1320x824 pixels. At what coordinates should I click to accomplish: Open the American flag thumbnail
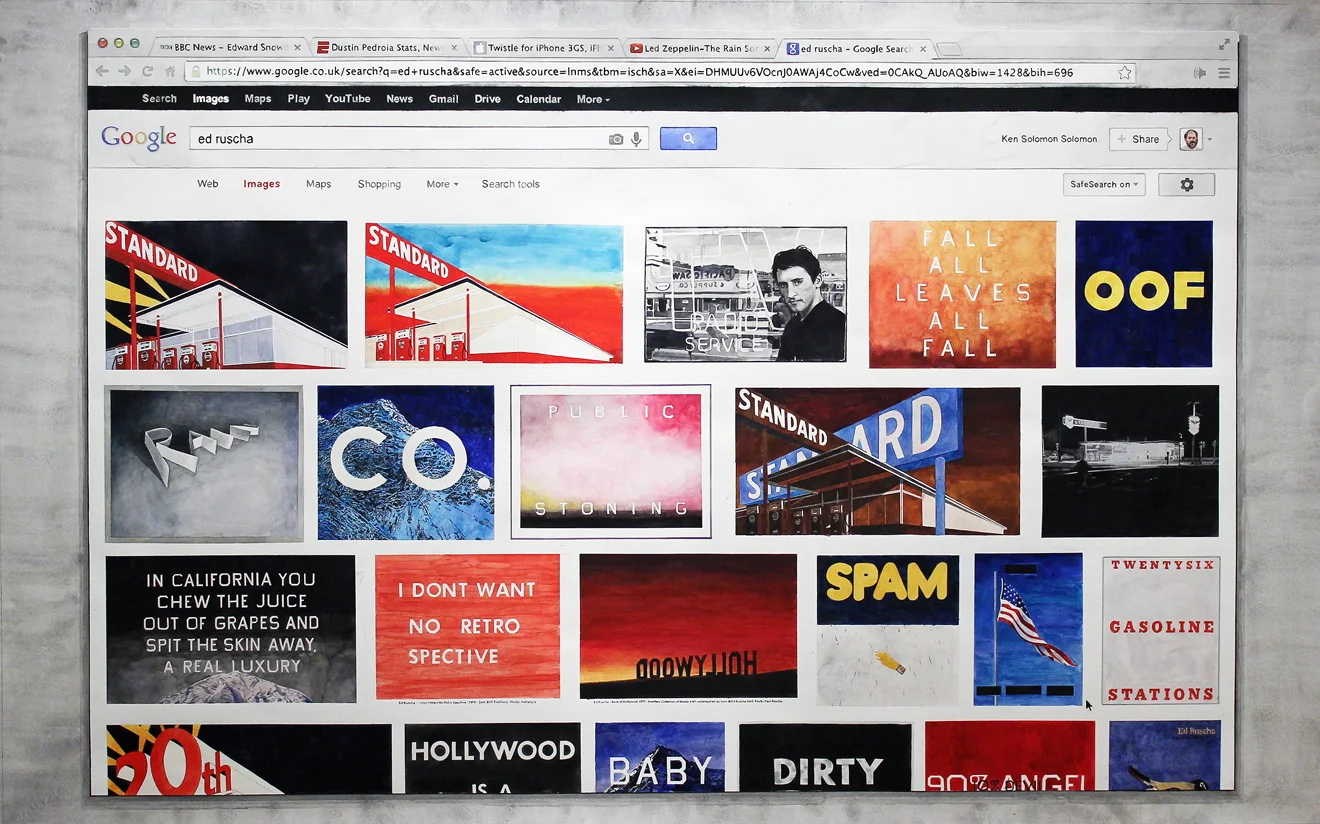pos(1028,629)
